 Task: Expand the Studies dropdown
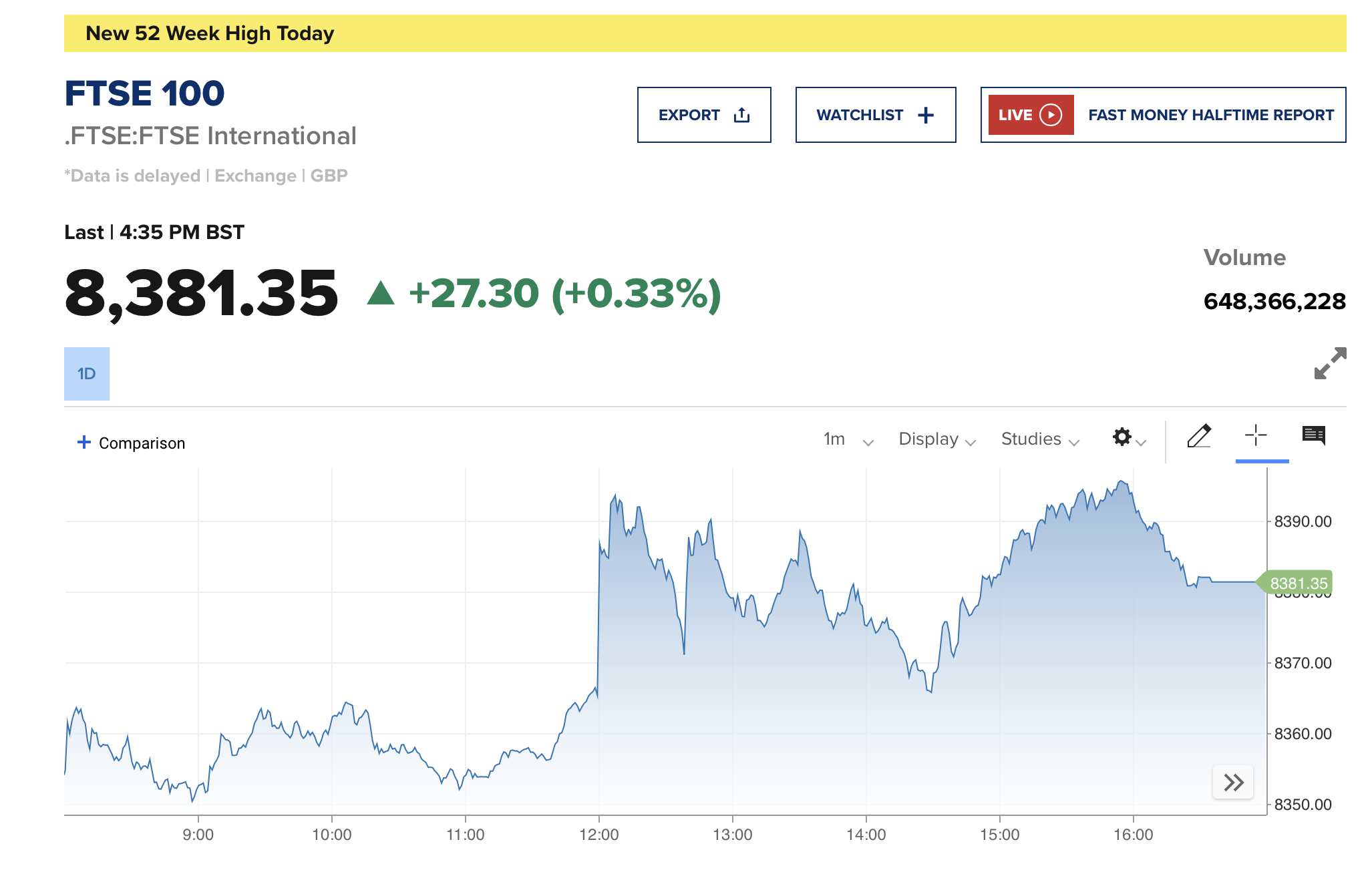(x=1039, y=439)
